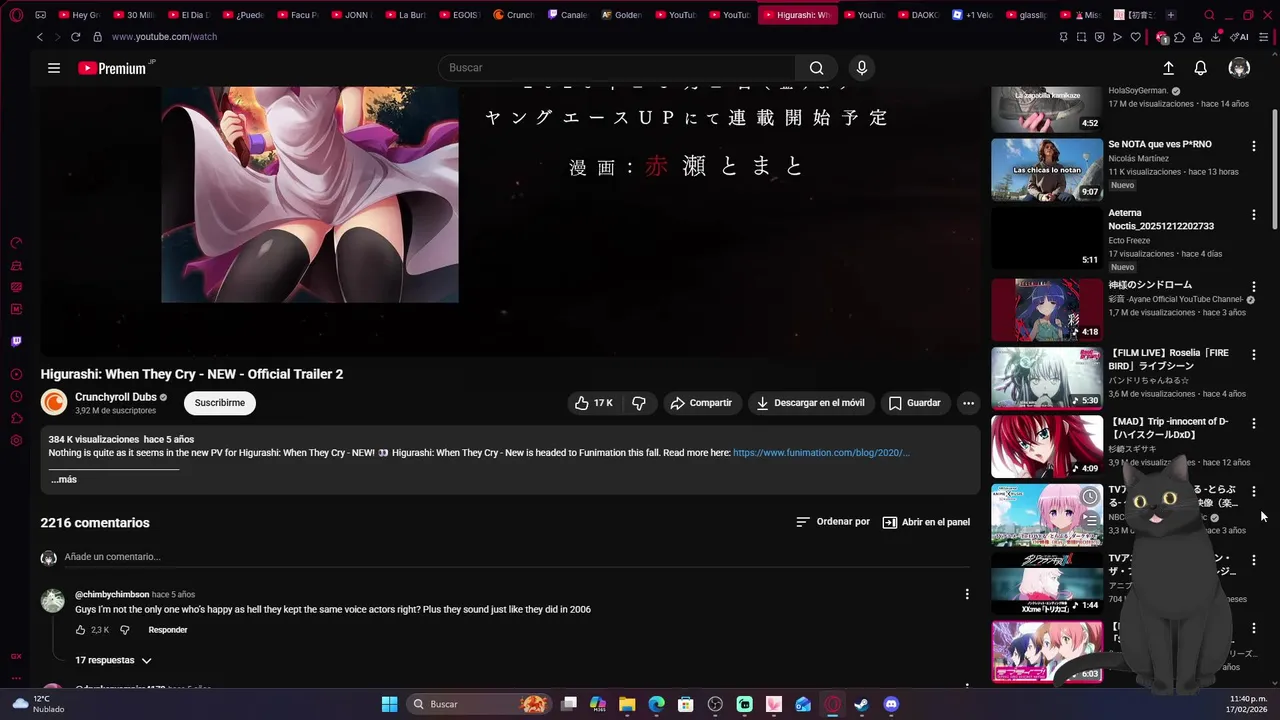Screen dimensions: 1280x720
Task: Switch to the DAOKO browser tab
Action: click(x=919, y=15)
